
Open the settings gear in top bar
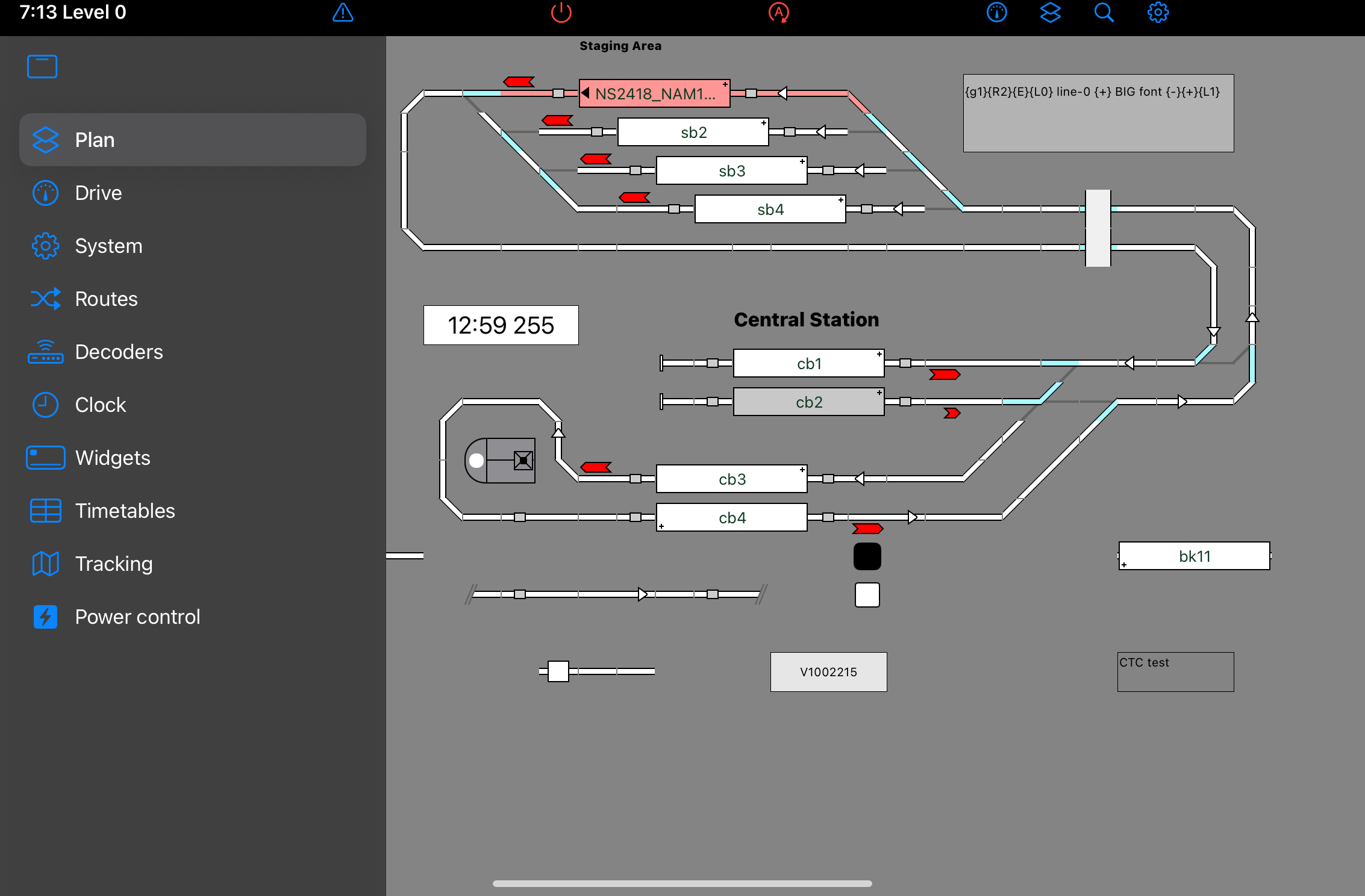click(1157, 13)
